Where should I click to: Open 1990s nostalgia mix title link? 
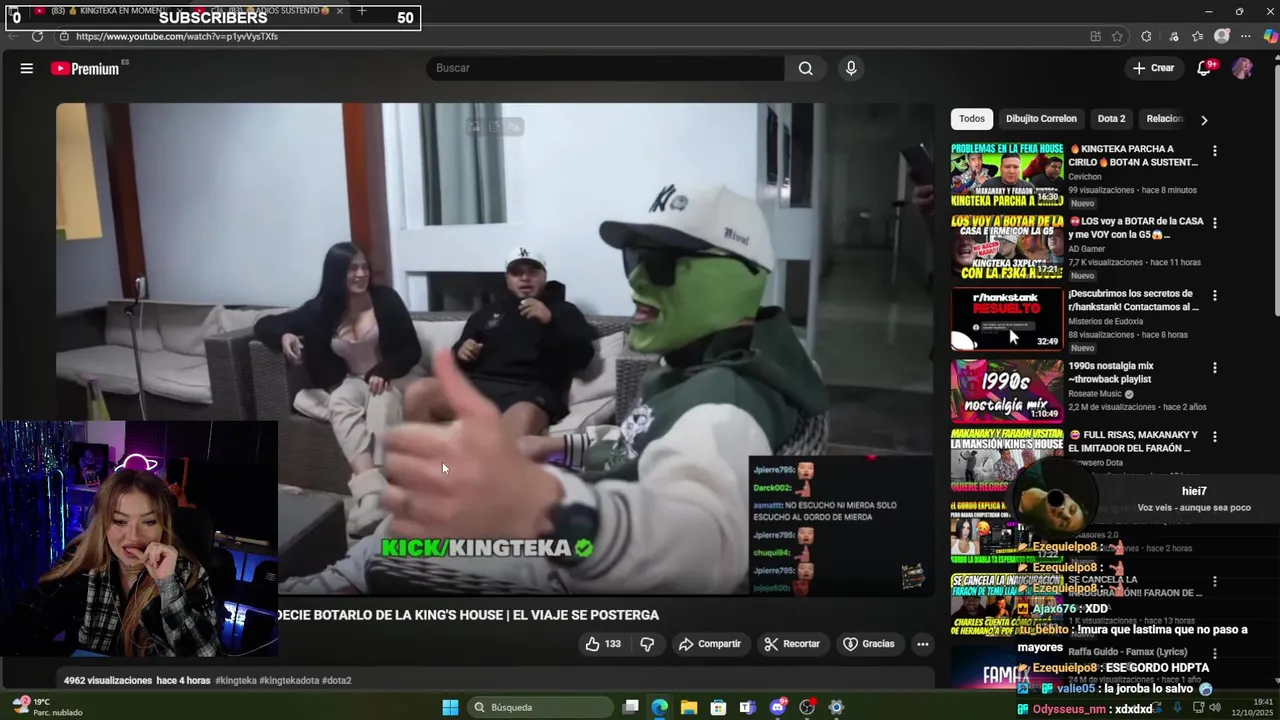coord(1110,372)
